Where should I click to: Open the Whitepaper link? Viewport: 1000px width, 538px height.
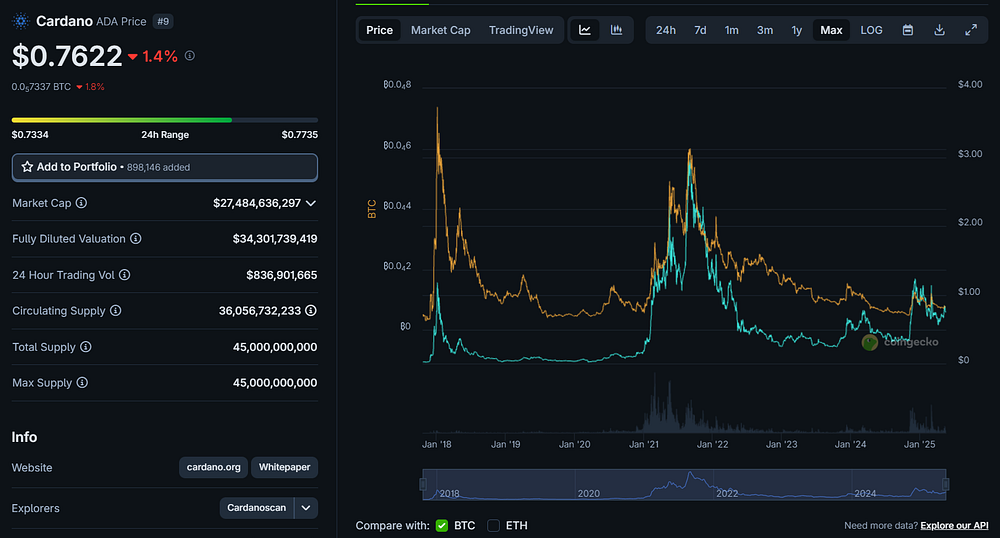[x=284, y=467]
